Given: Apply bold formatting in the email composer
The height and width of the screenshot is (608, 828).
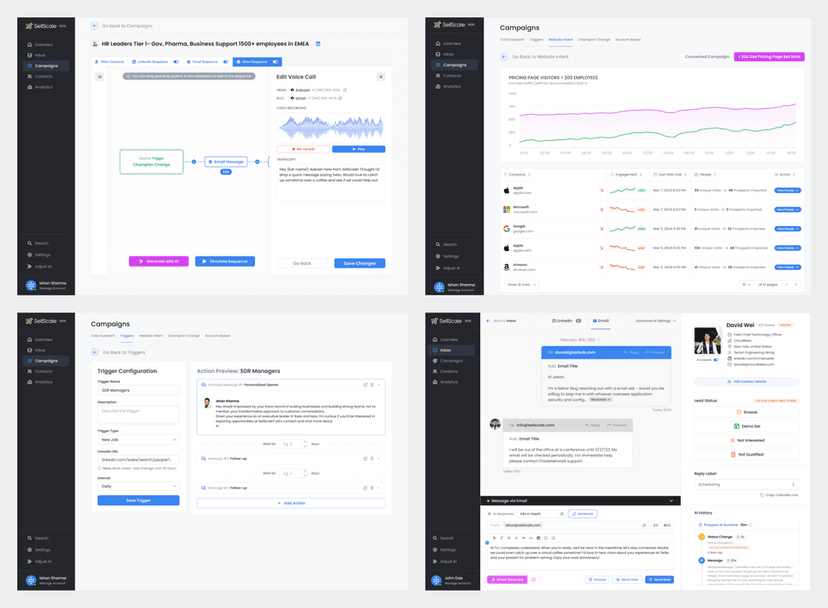Looking at the screenshot, I should (495, 537).
